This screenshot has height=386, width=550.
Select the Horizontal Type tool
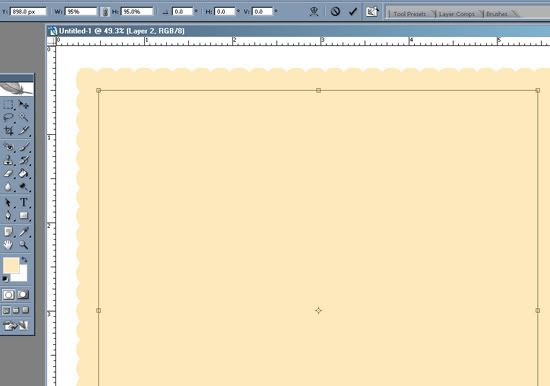[24, 202]
